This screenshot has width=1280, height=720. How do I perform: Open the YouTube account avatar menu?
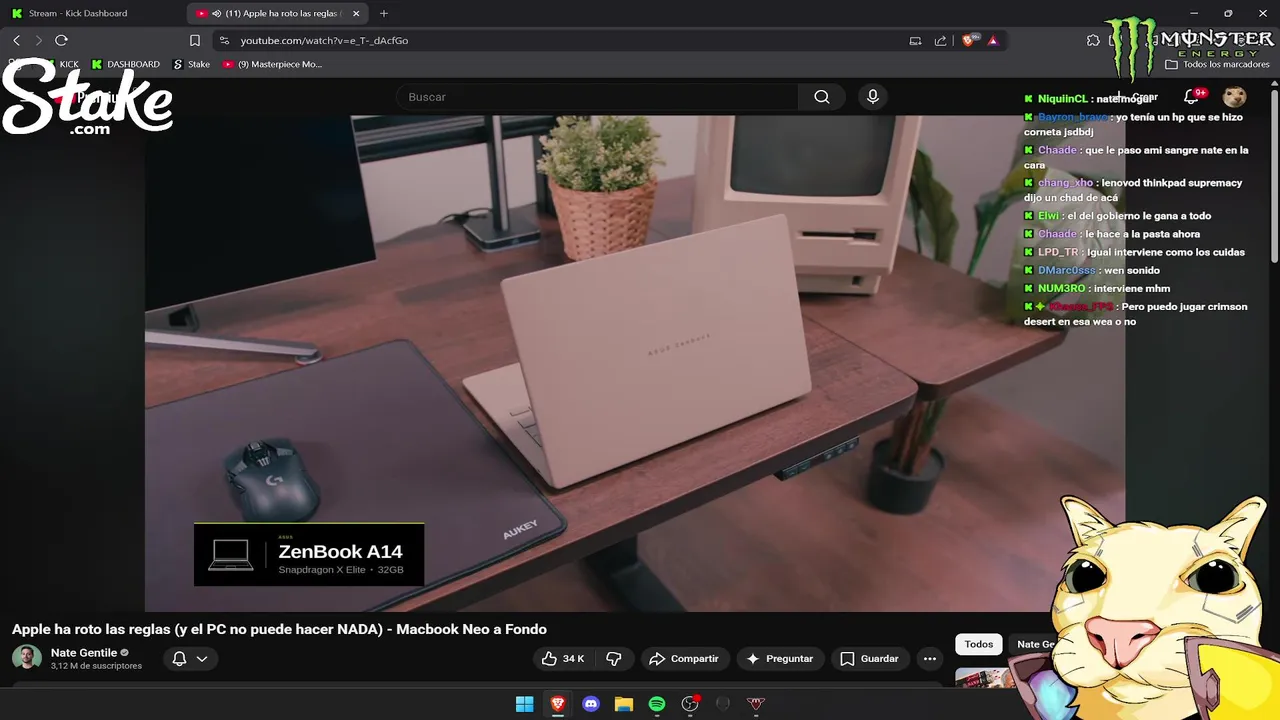1235,97
